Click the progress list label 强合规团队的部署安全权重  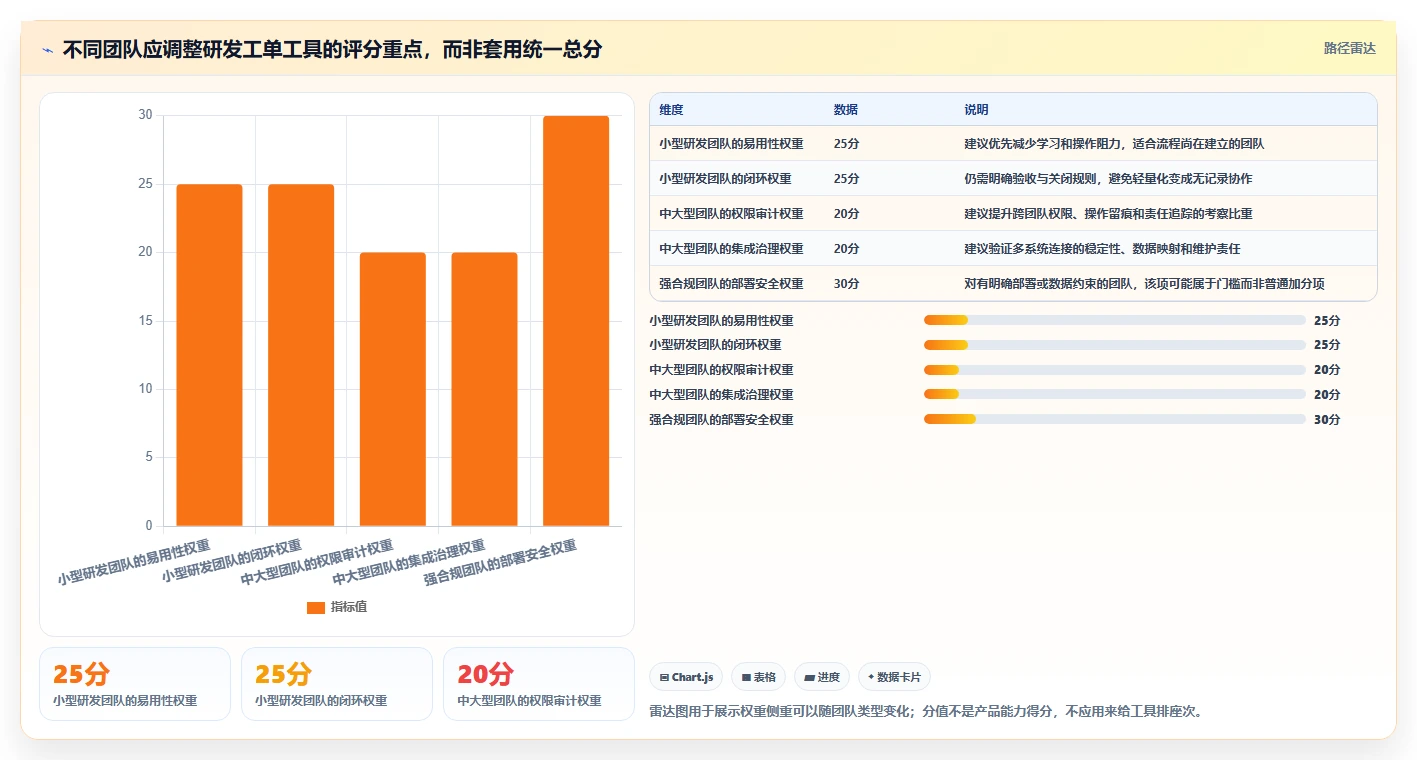coord(721,420)
